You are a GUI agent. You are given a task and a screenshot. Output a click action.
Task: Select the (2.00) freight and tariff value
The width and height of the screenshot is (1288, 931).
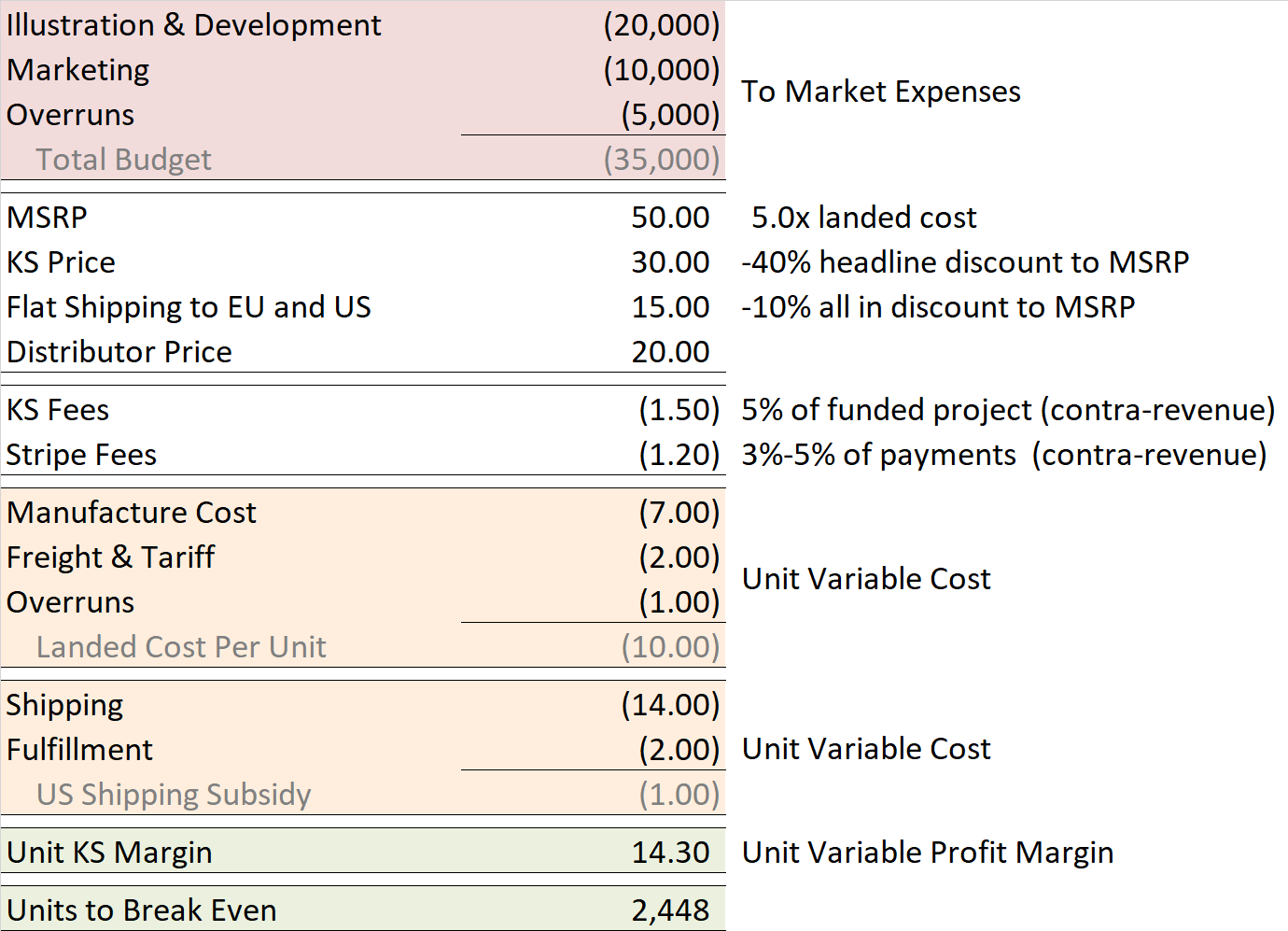coord(679,557)
